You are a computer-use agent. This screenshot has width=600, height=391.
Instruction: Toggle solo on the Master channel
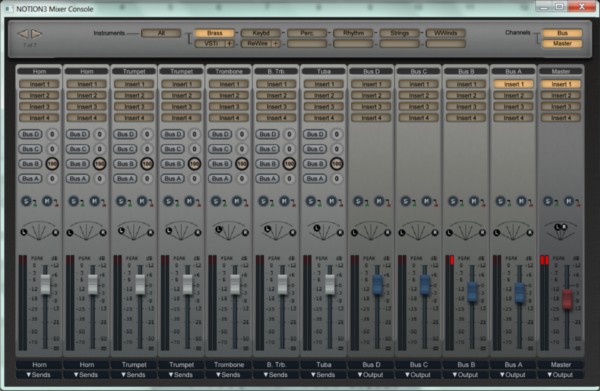tap(548, 201)
